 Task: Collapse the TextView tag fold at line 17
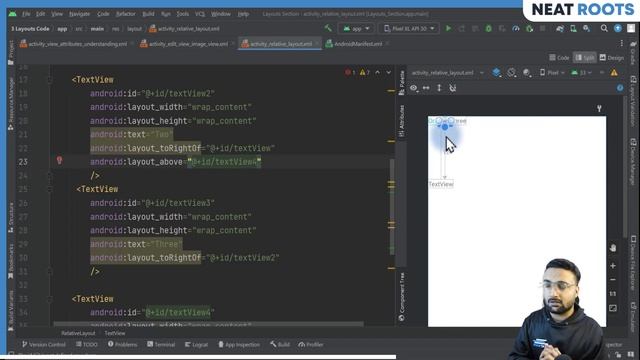50,80
